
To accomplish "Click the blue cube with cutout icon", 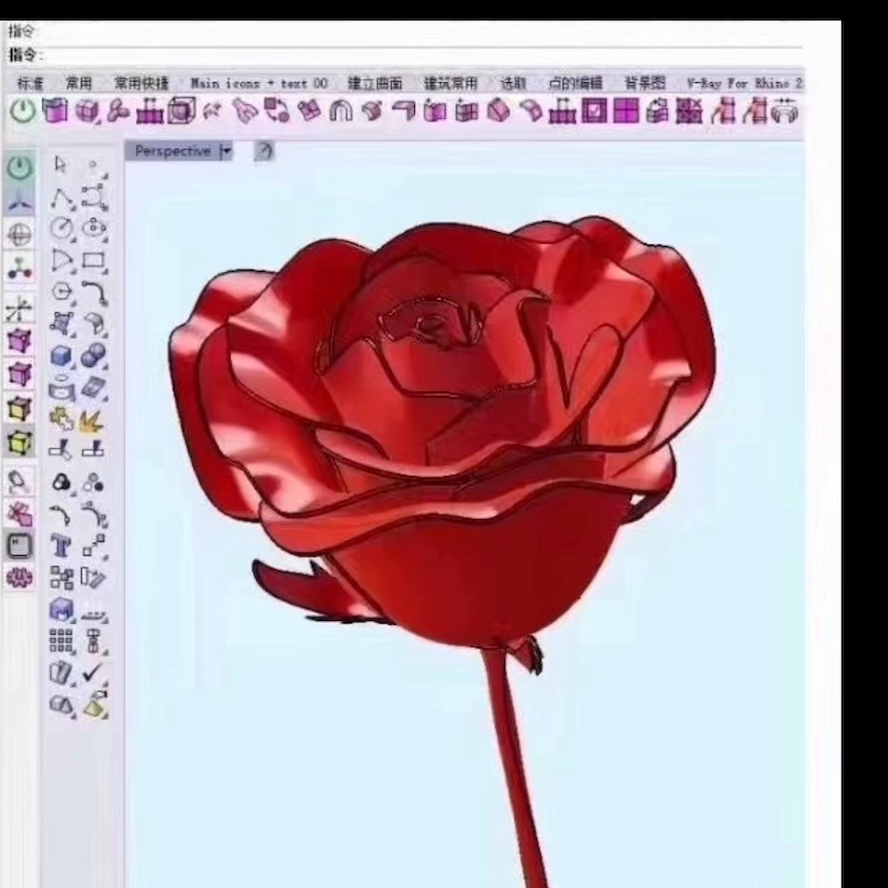I will (x=61, y=610).
